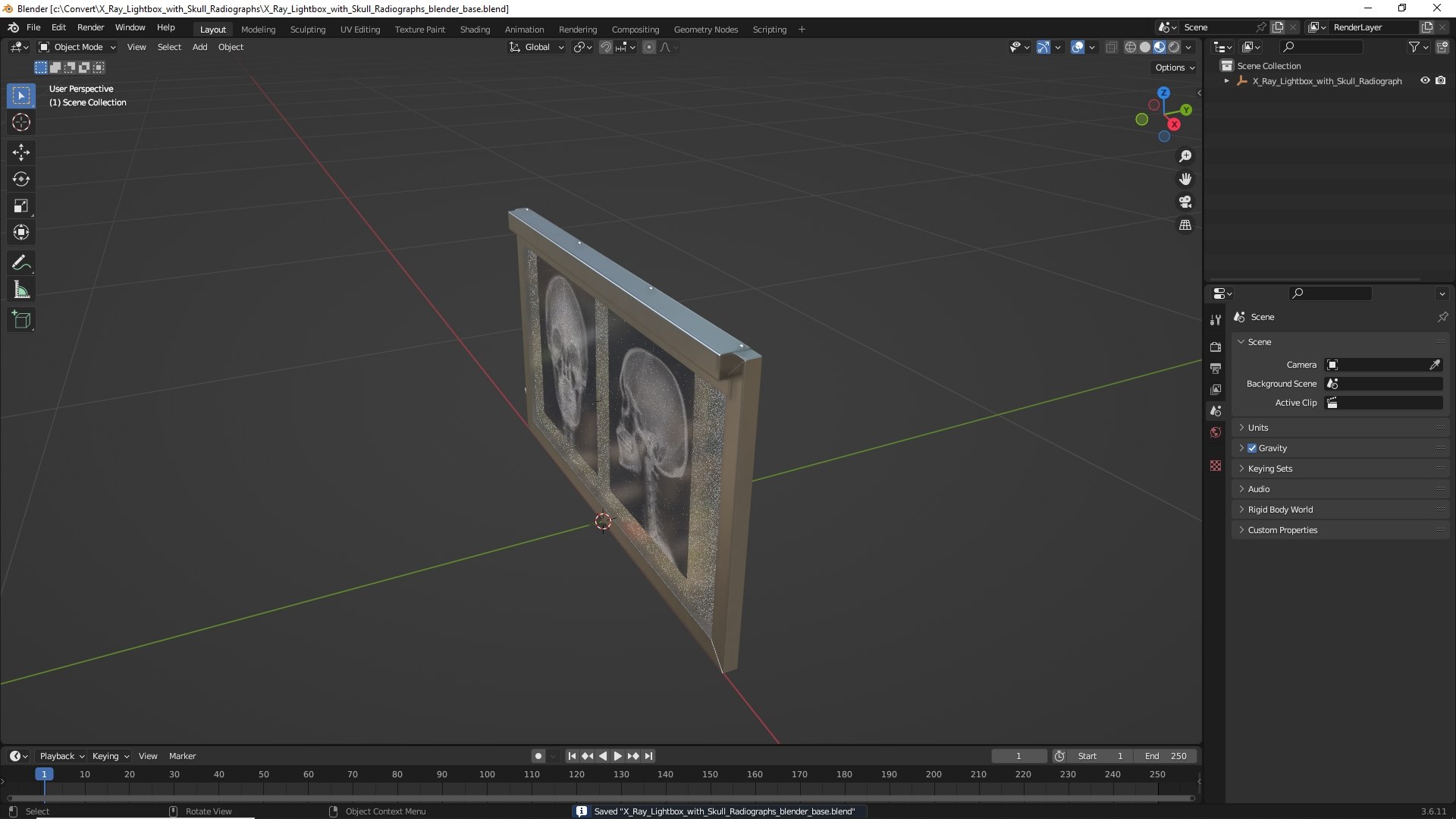Screen dimensions: 1456x819
Task: Open the Render menu
Action: click(90, 27)
